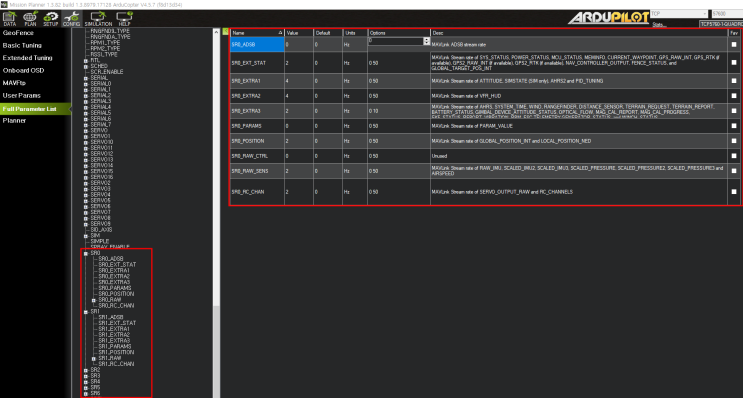
Task: Select Full Parameter List in the sidebar
Action: click(x=36, y=109)
